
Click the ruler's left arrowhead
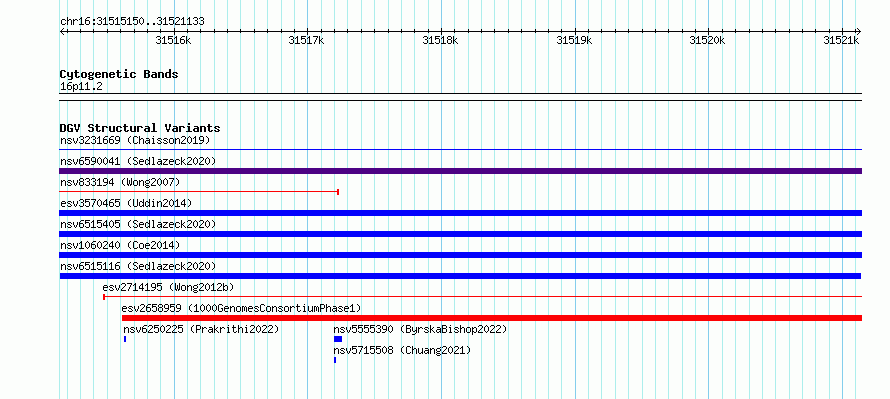pos(62,31)
